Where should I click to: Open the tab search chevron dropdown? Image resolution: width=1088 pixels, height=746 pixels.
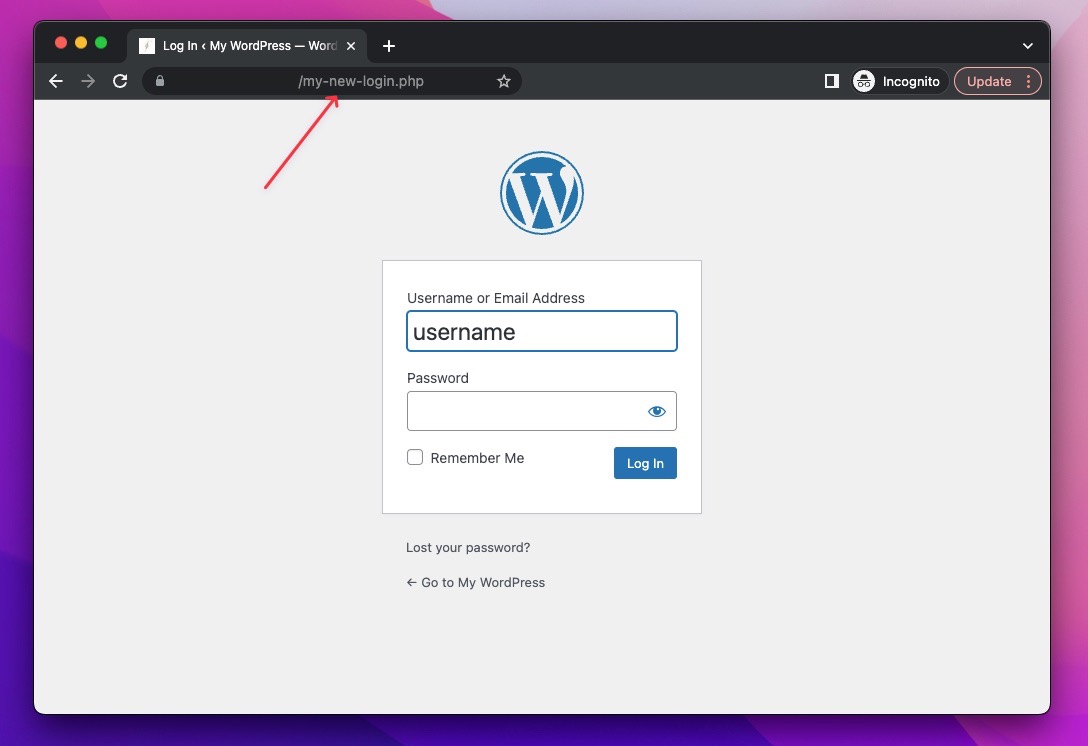[1027, 45]
